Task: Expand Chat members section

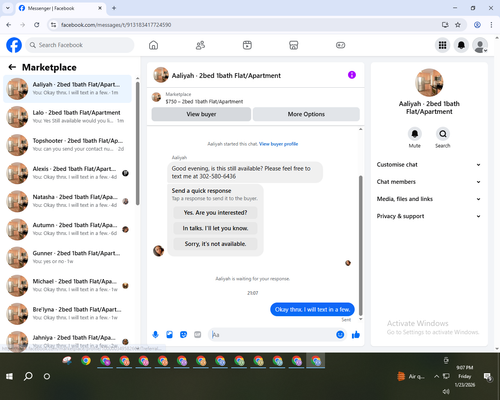Action: [x=429, y=182]
